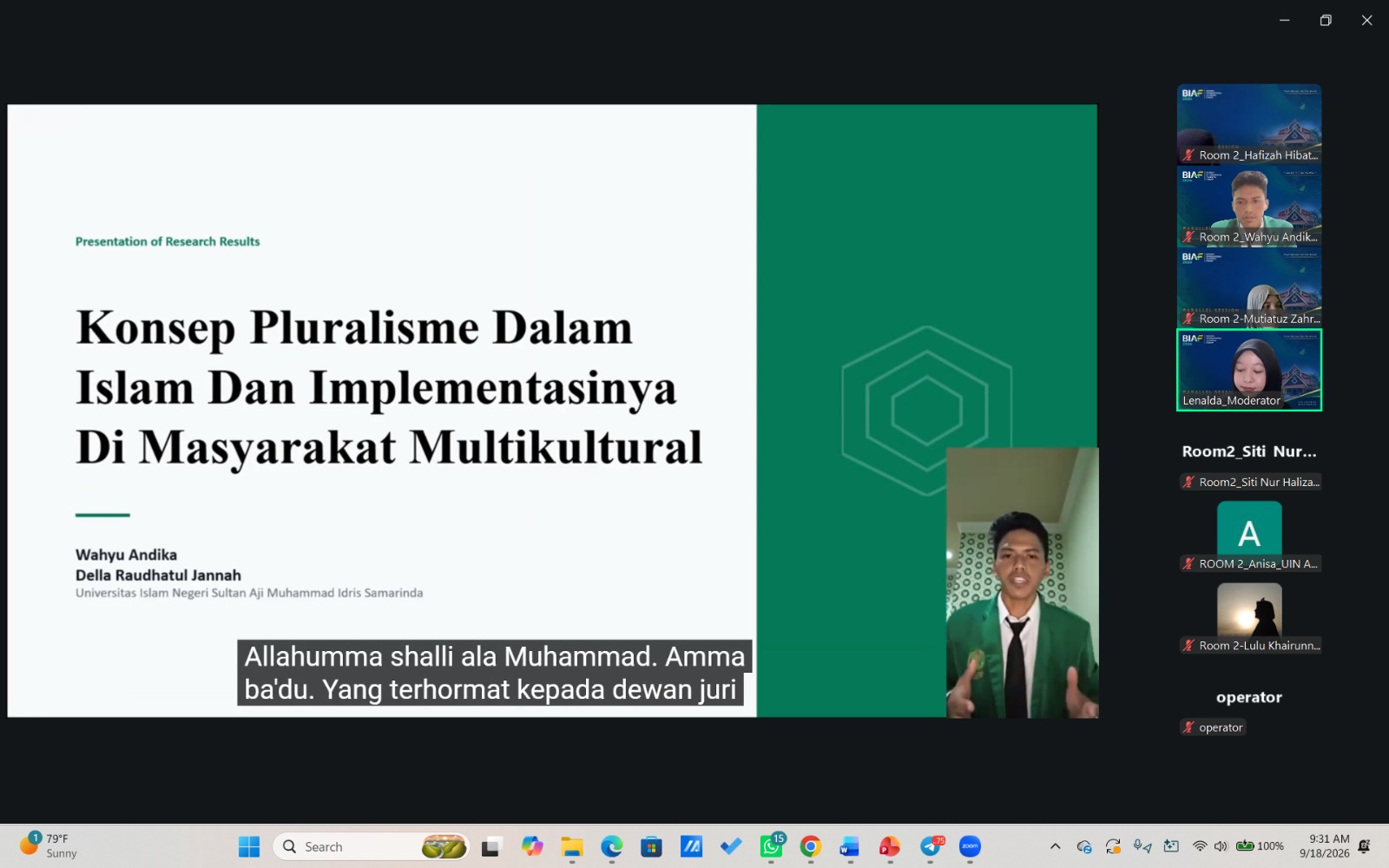This screenshot has width=1389, height=868.
Task: Select the Lenalda_Moderator video thumbnail
Action: [1249, 370]
